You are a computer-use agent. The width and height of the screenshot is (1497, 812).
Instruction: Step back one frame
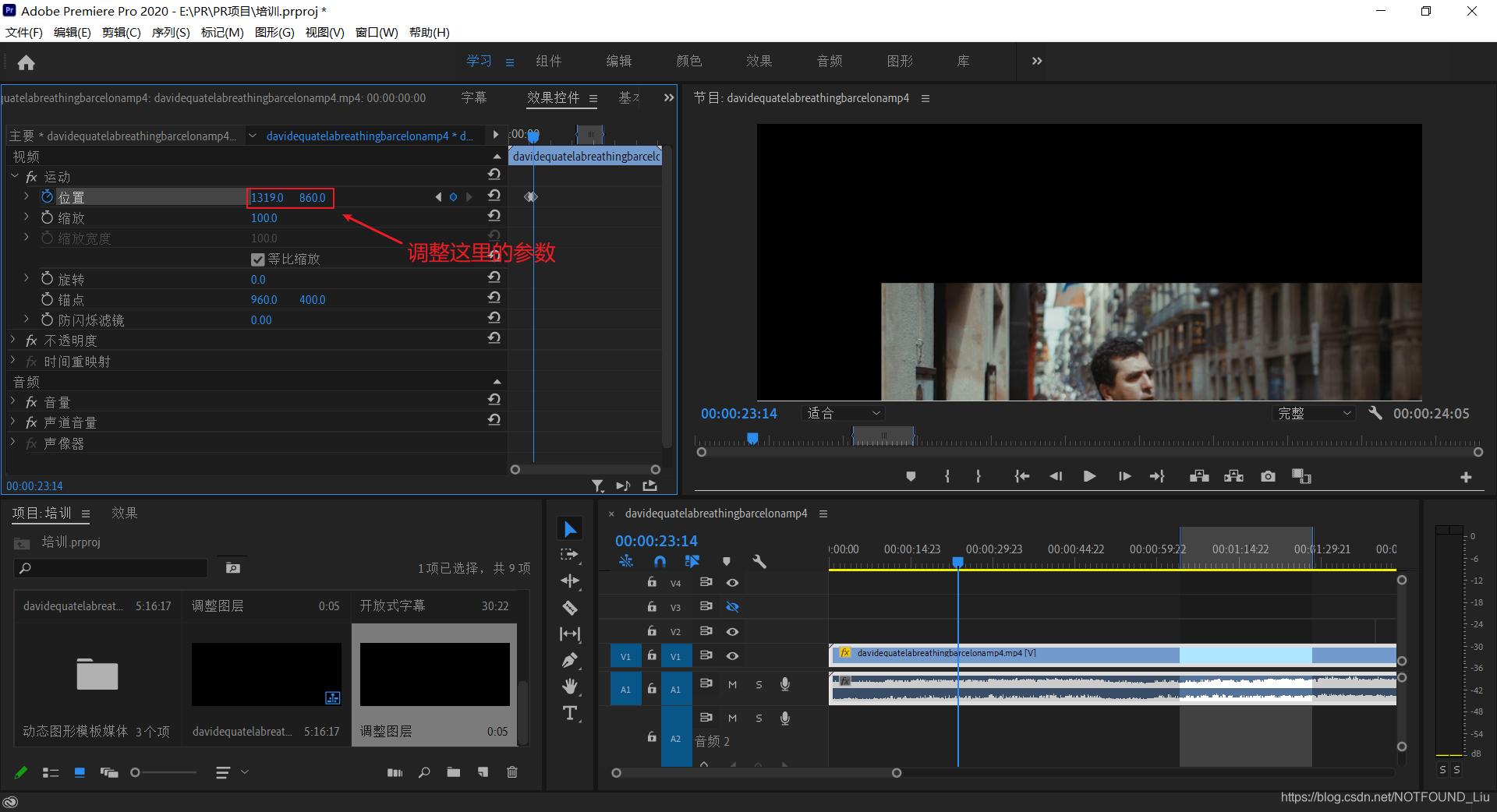pos(1056,476)
